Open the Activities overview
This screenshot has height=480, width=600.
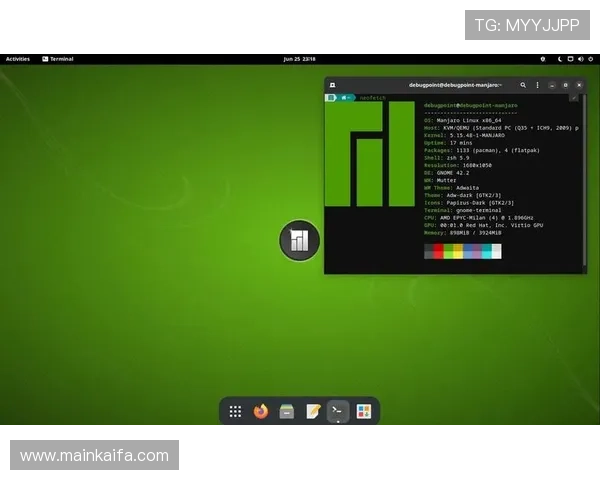click(18, 59)
